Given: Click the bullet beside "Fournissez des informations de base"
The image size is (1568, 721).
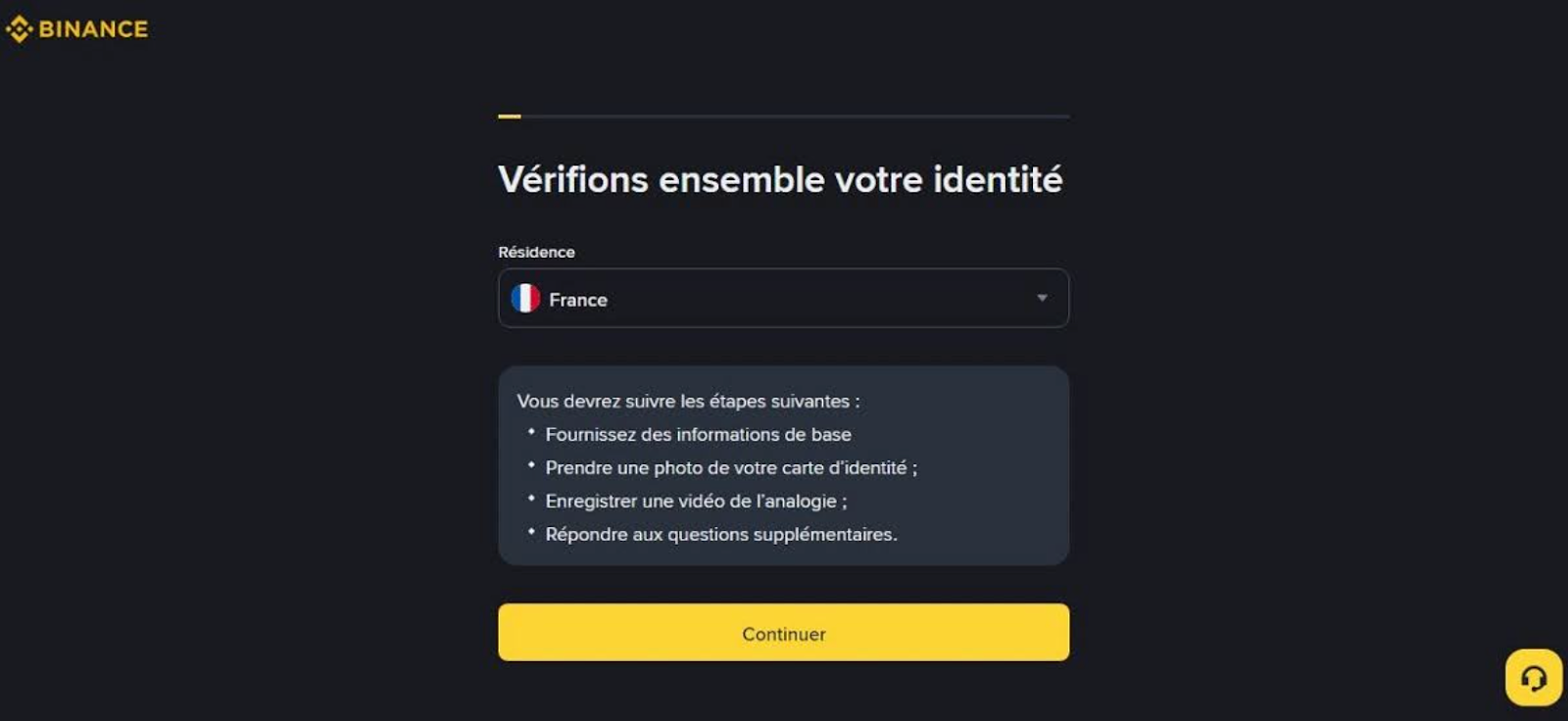Looking at the screenshot, I should 532,431.
